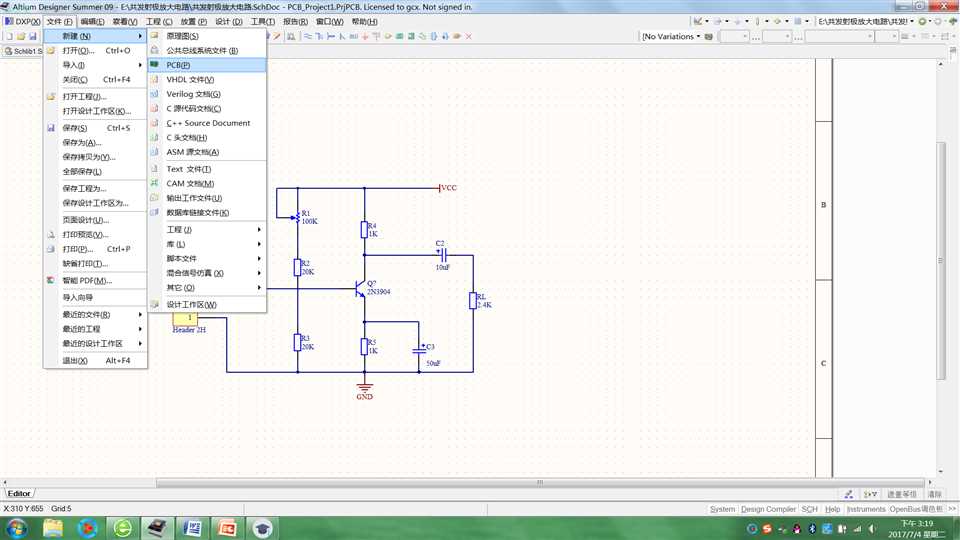
Task: Expand 最近的工程 list
Action: coord(96,329)
